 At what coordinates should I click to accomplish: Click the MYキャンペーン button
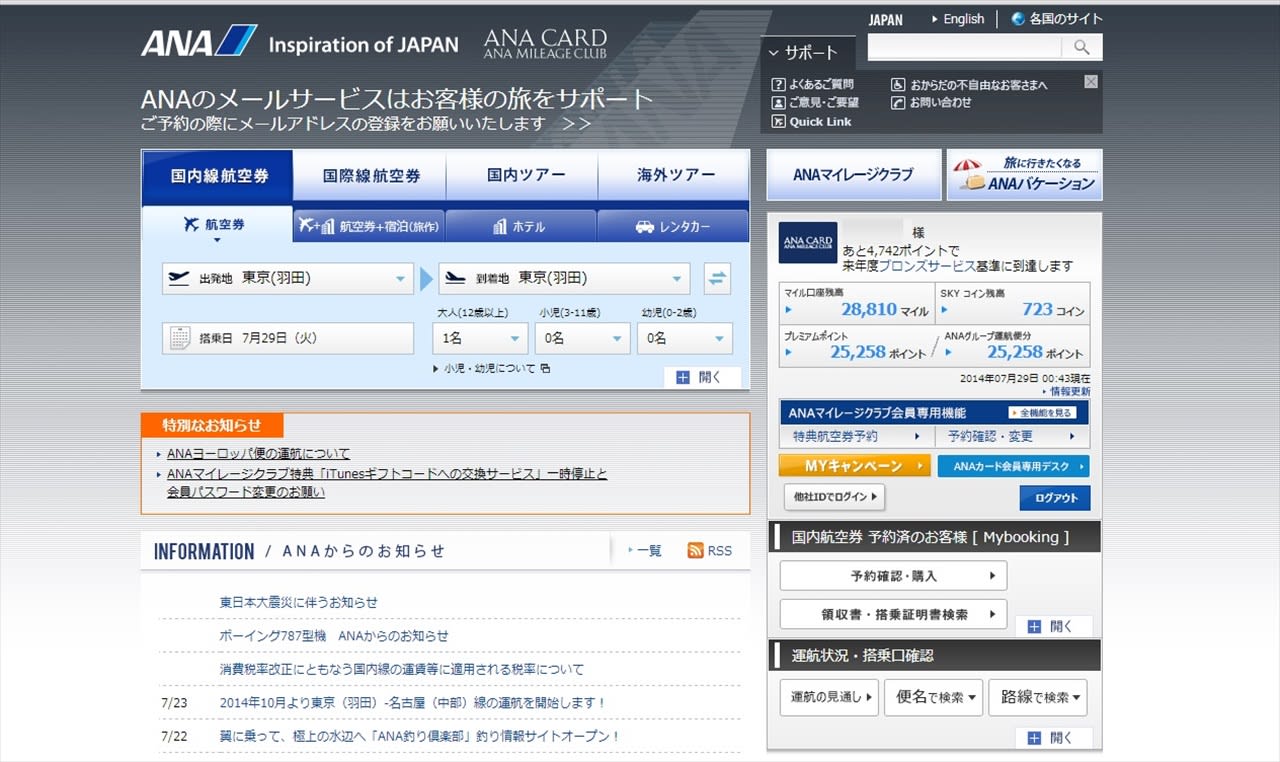pyautogui.click(x=855, y=466)
